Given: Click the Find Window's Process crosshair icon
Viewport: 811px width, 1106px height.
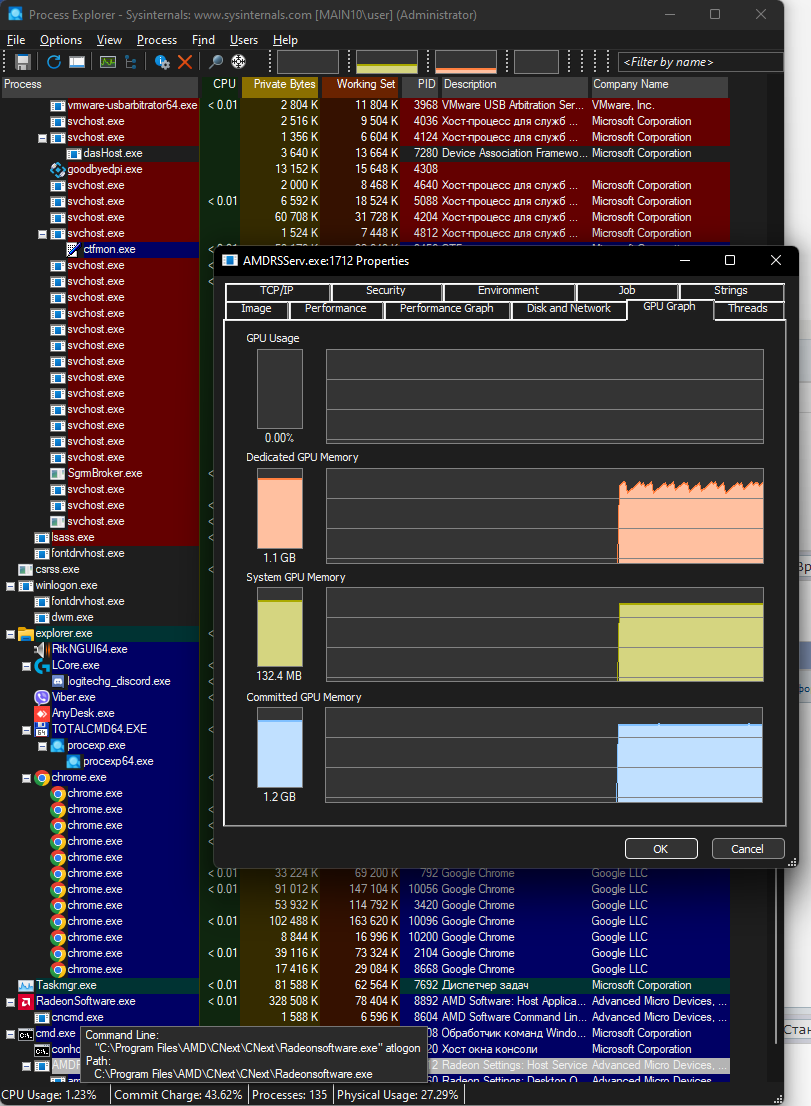Looking at the screenshot, I should pyautogui.click(x=238, y=62).
